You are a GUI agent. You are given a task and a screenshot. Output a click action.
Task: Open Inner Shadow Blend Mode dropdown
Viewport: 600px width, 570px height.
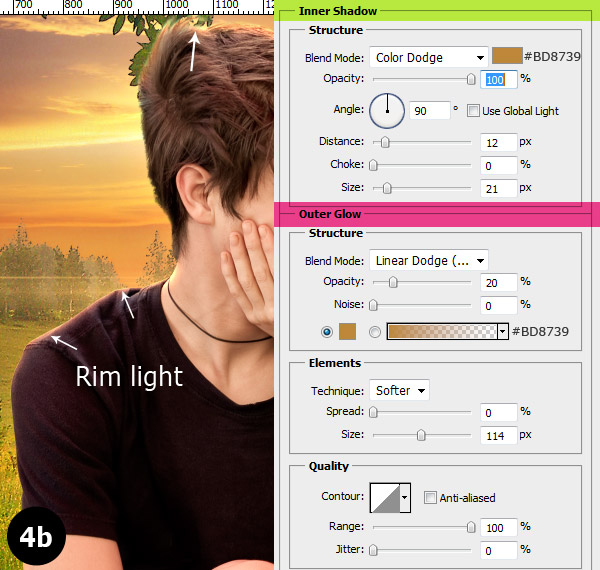pyautogui.click(x=429, y=57)
